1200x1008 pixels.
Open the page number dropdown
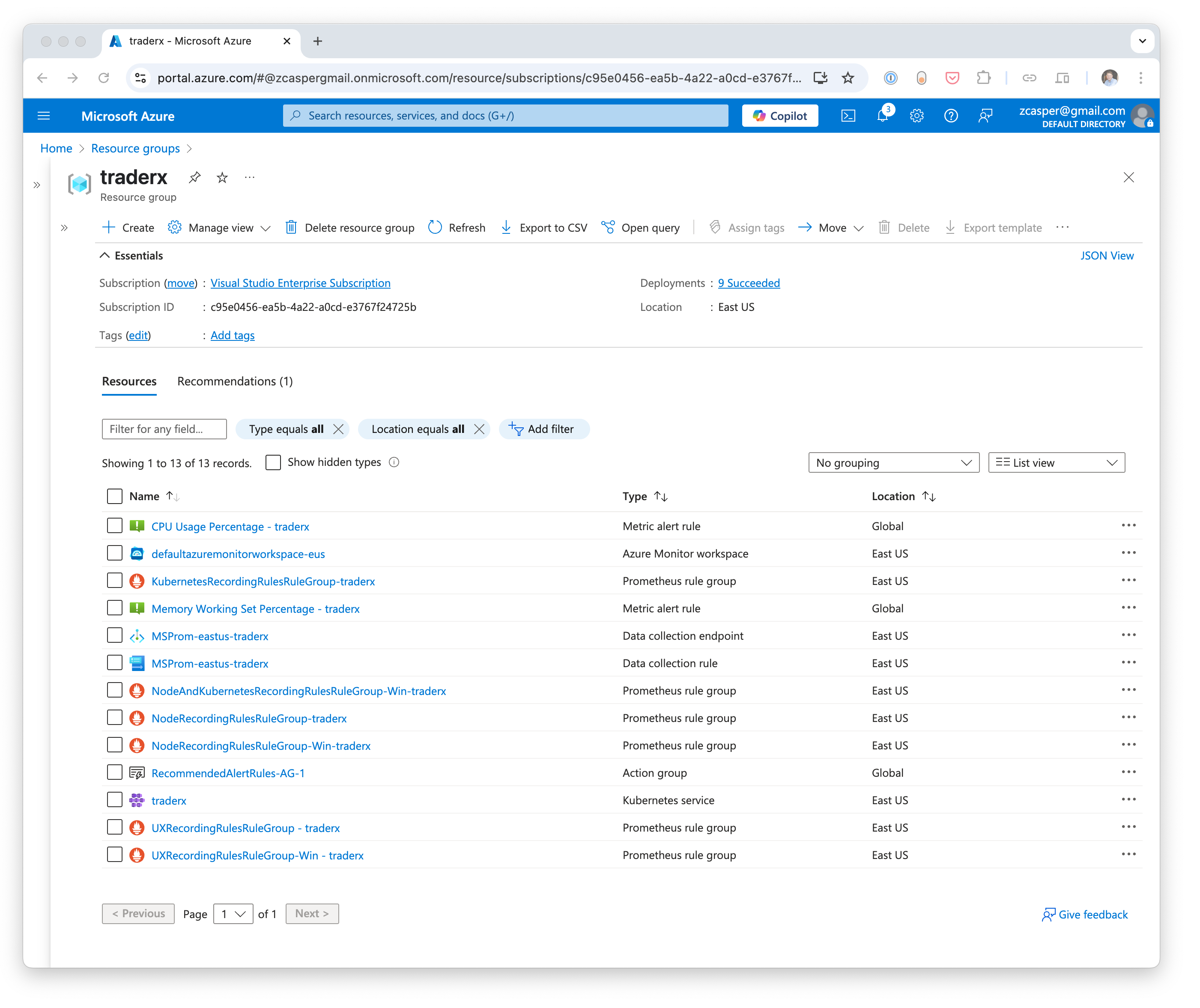[233, 914]
